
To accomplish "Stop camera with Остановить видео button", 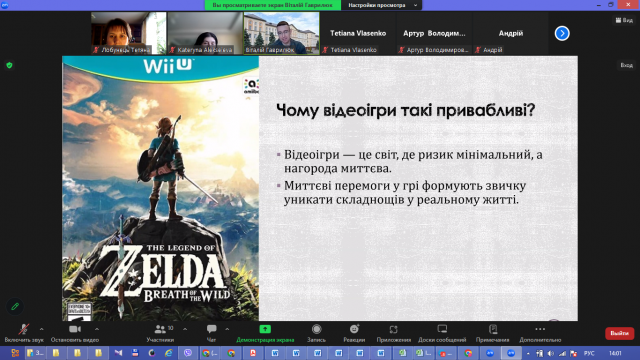I will pos(75,333).
